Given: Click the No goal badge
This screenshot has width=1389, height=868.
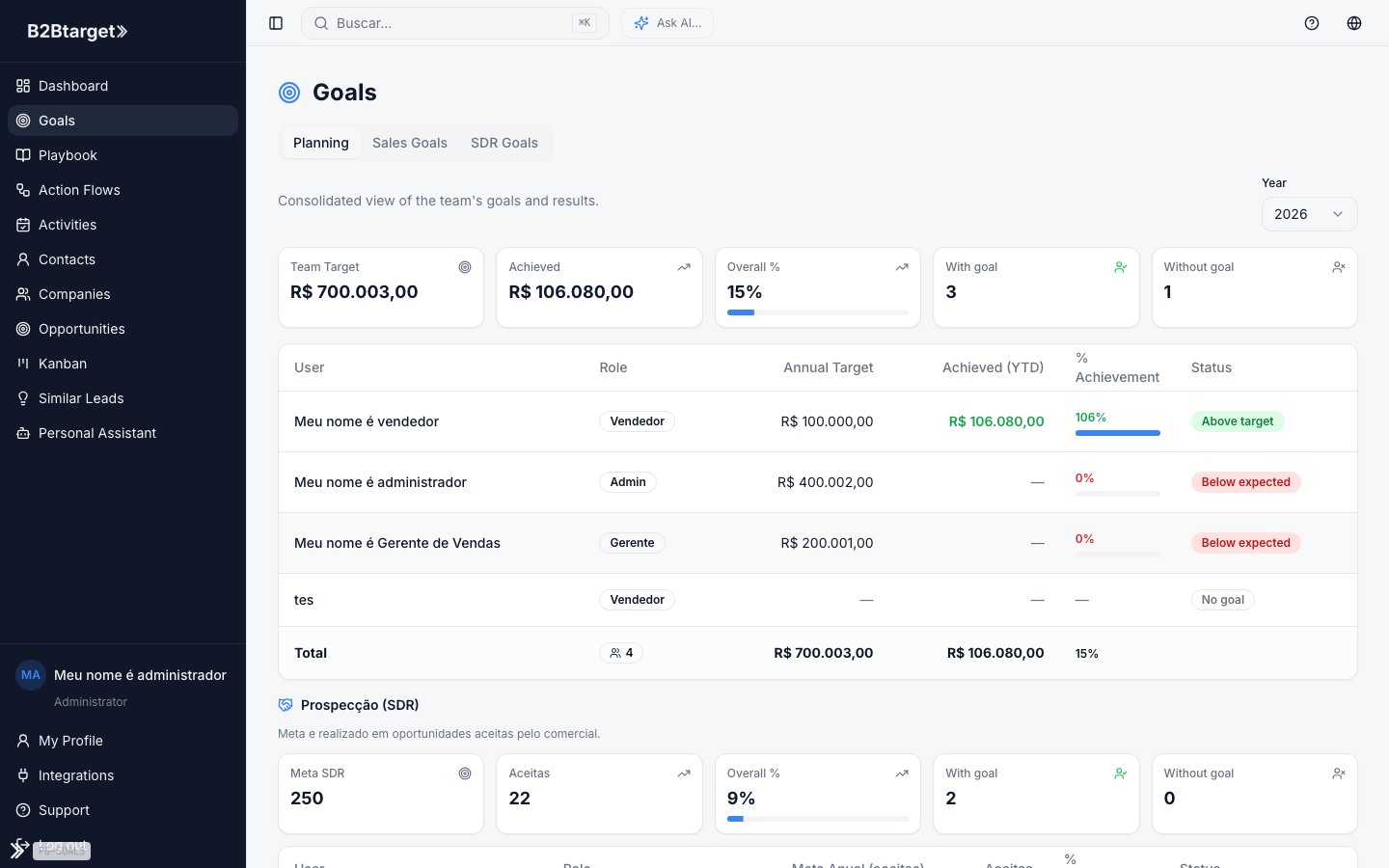Looking at the screenshot, I should (x=1223, y=600).
